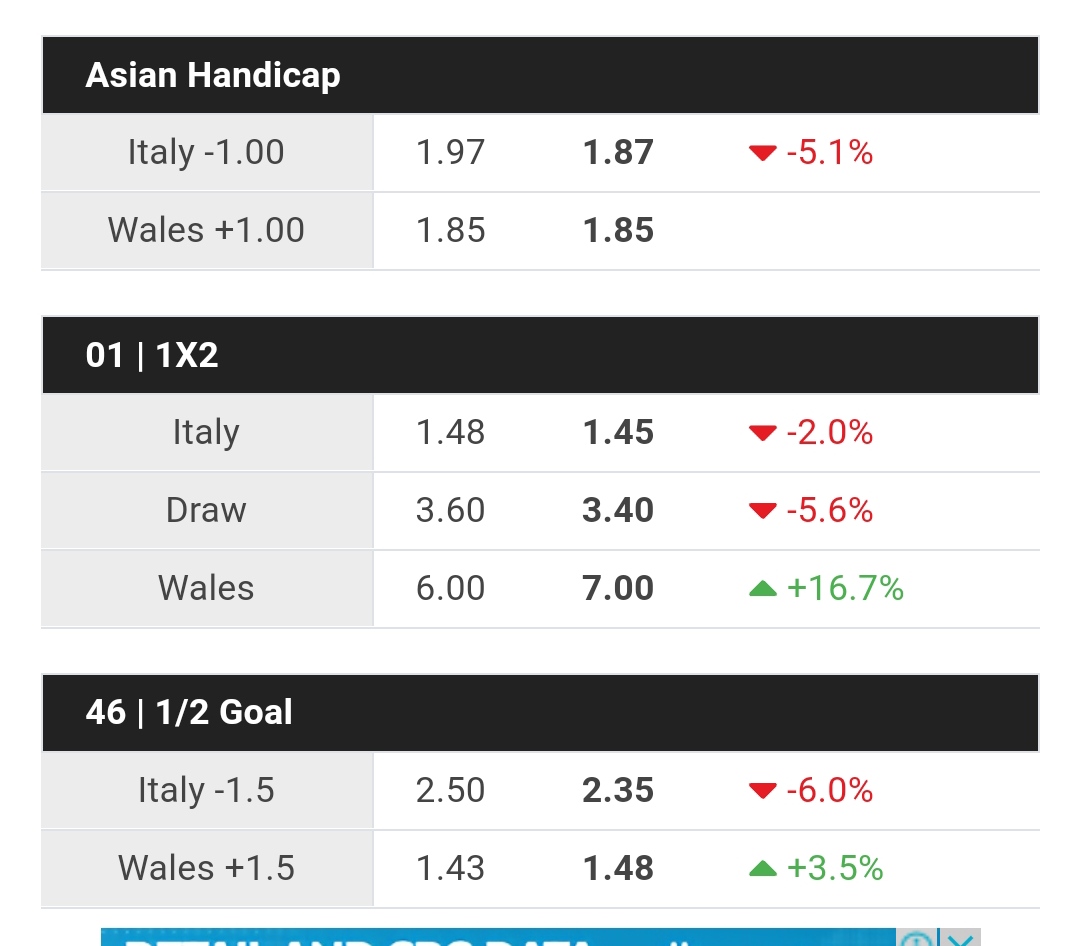Click opening odds 1.97 for Italy -1.00
The image size is (1080, 946).
pyautogui.click(x=450, y=152)
